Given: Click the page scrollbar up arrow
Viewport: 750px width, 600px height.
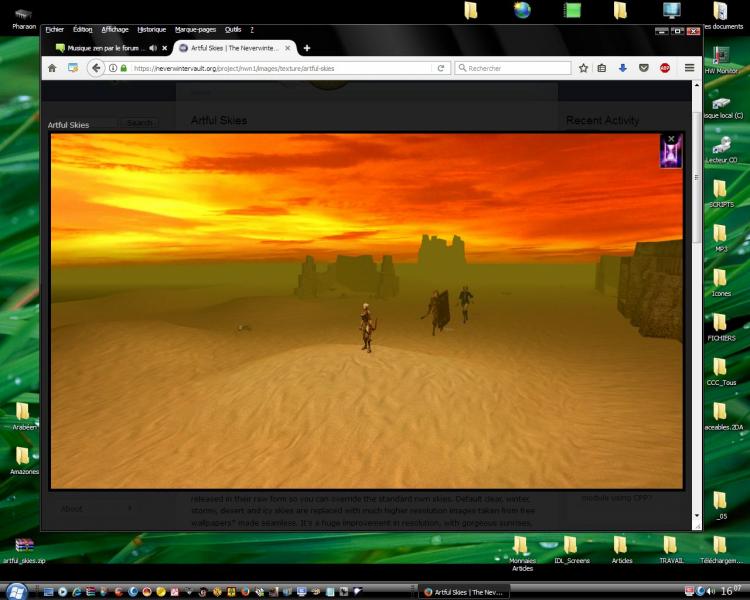Looking at the screenshot, I should (696, 85).
